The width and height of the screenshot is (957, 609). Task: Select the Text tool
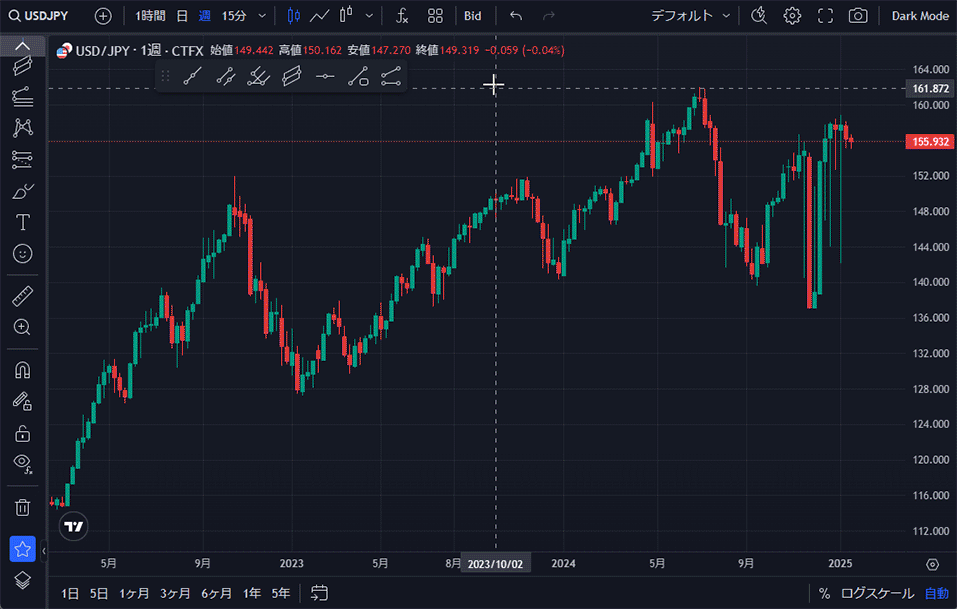(23, 222)
